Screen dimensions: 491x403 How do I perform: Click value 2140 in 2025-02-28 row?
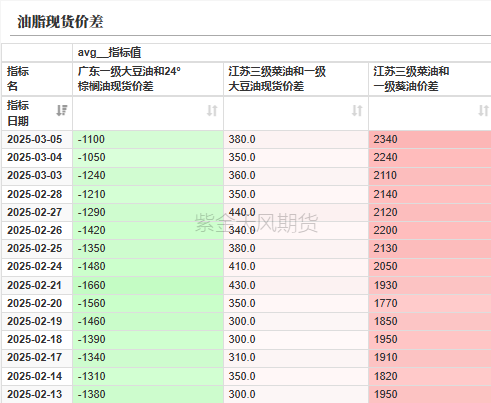[385, 194]
